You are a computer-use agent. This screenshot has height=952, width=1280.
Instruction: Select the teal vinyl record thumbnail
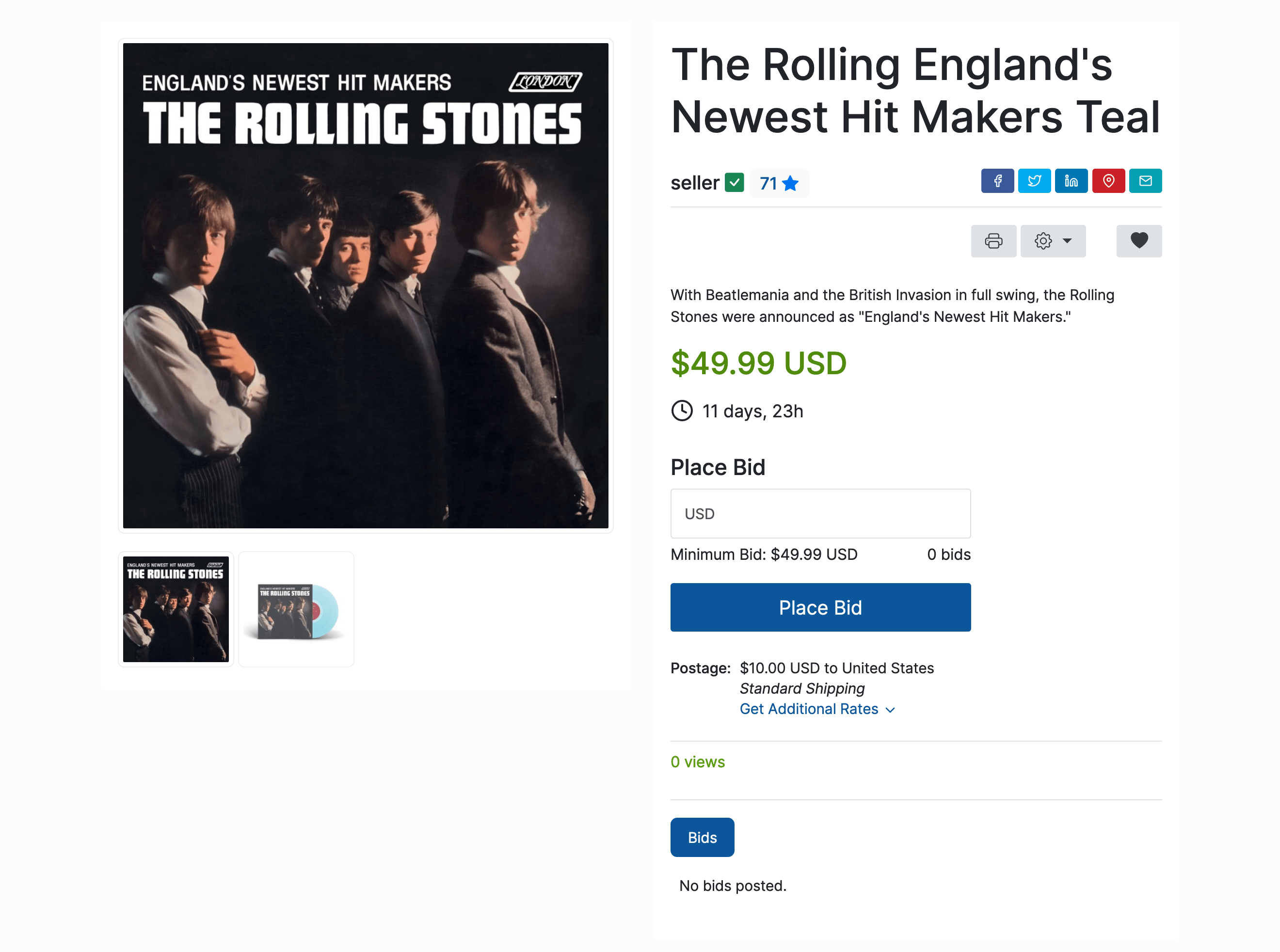coord(296,609)
